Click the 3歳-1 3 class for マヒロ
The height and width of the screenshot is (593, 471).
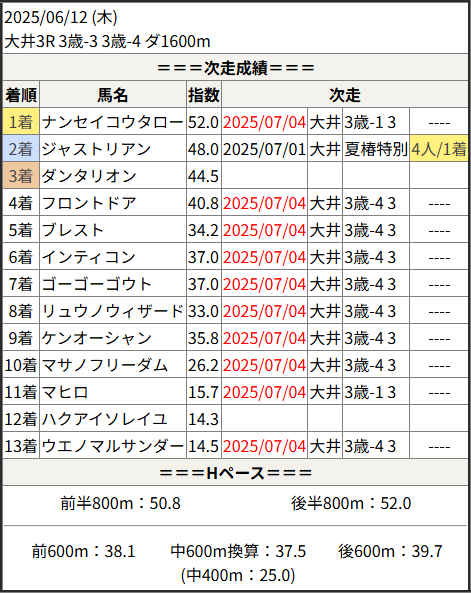point(370,392)
